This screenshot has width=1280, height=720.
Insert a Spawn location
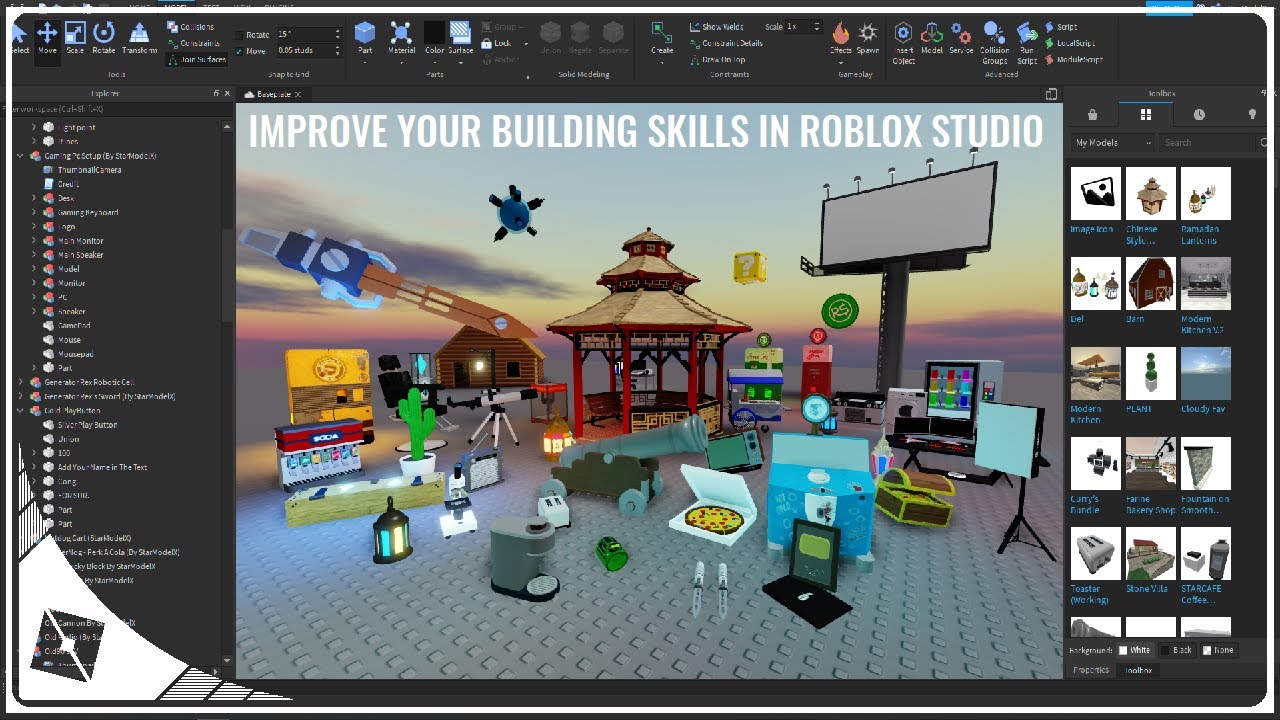[868, 39]
